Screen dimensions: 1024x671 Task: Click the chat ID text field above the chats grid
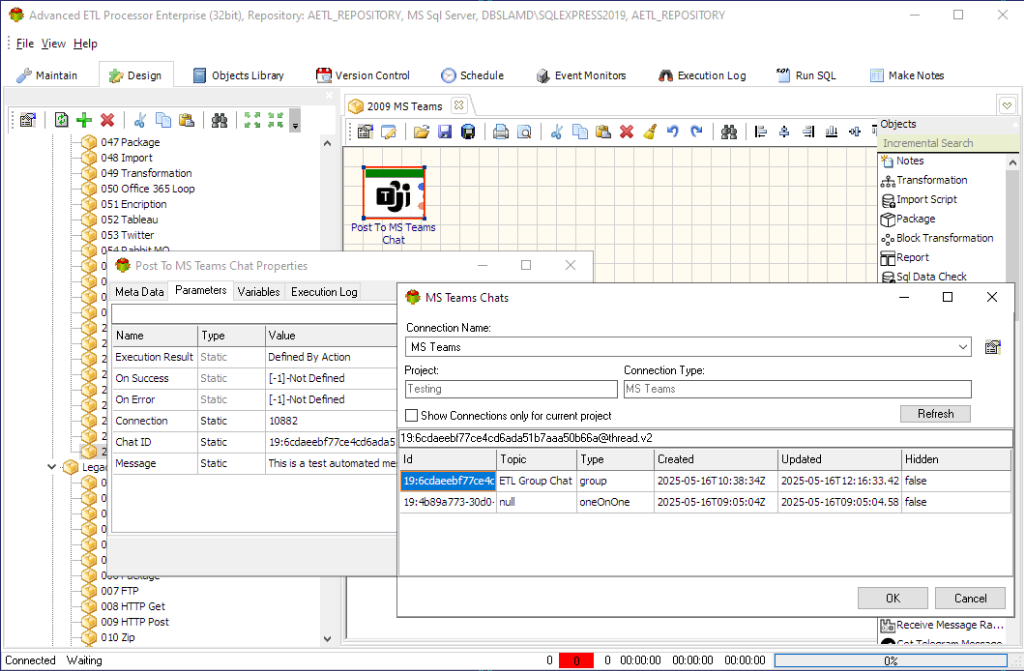click(x=705, y=438)
